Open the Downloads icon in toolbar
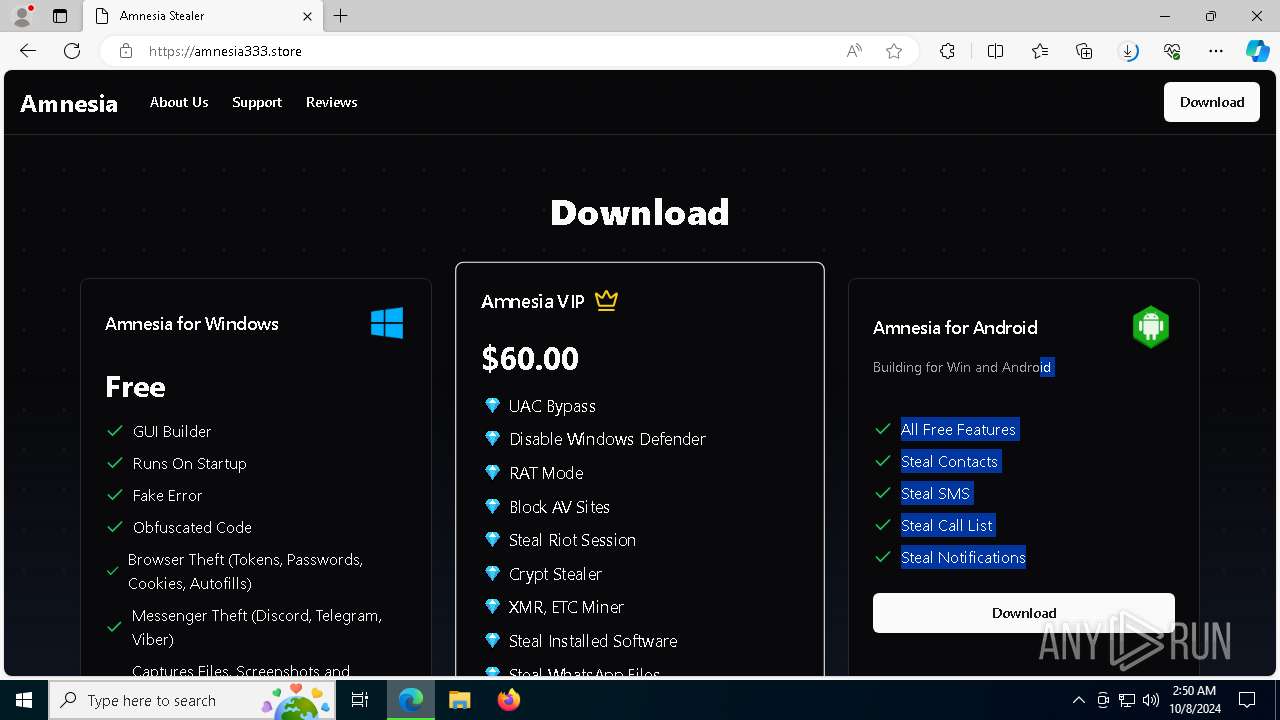Viewport: 1280px width, 720px height. point(1128,51)
